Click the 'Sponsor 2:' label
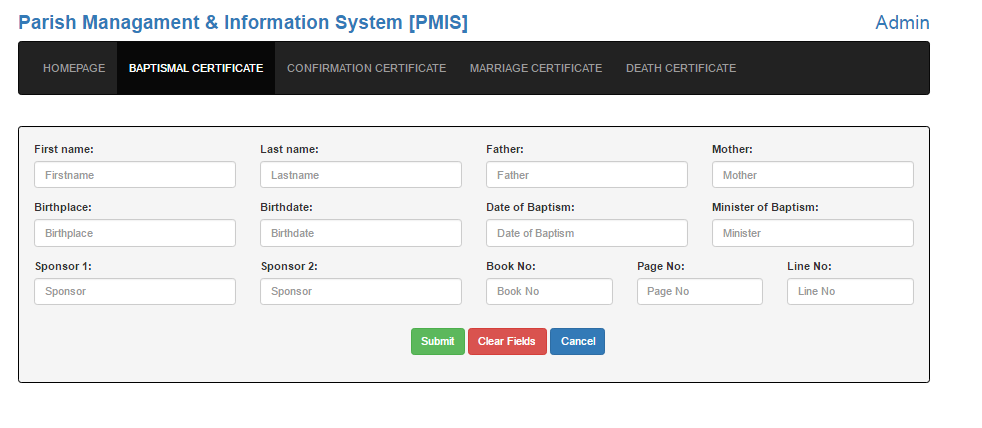 289,266
